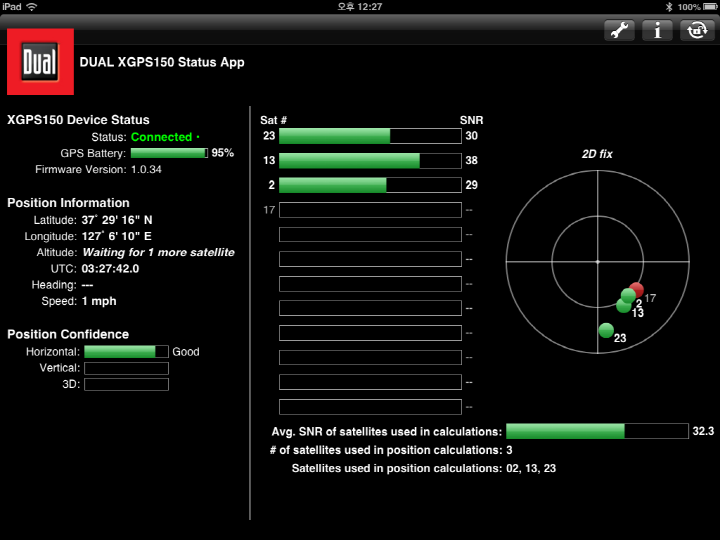
Task: Tap the GPS Battery level bar
Action: 169,153
